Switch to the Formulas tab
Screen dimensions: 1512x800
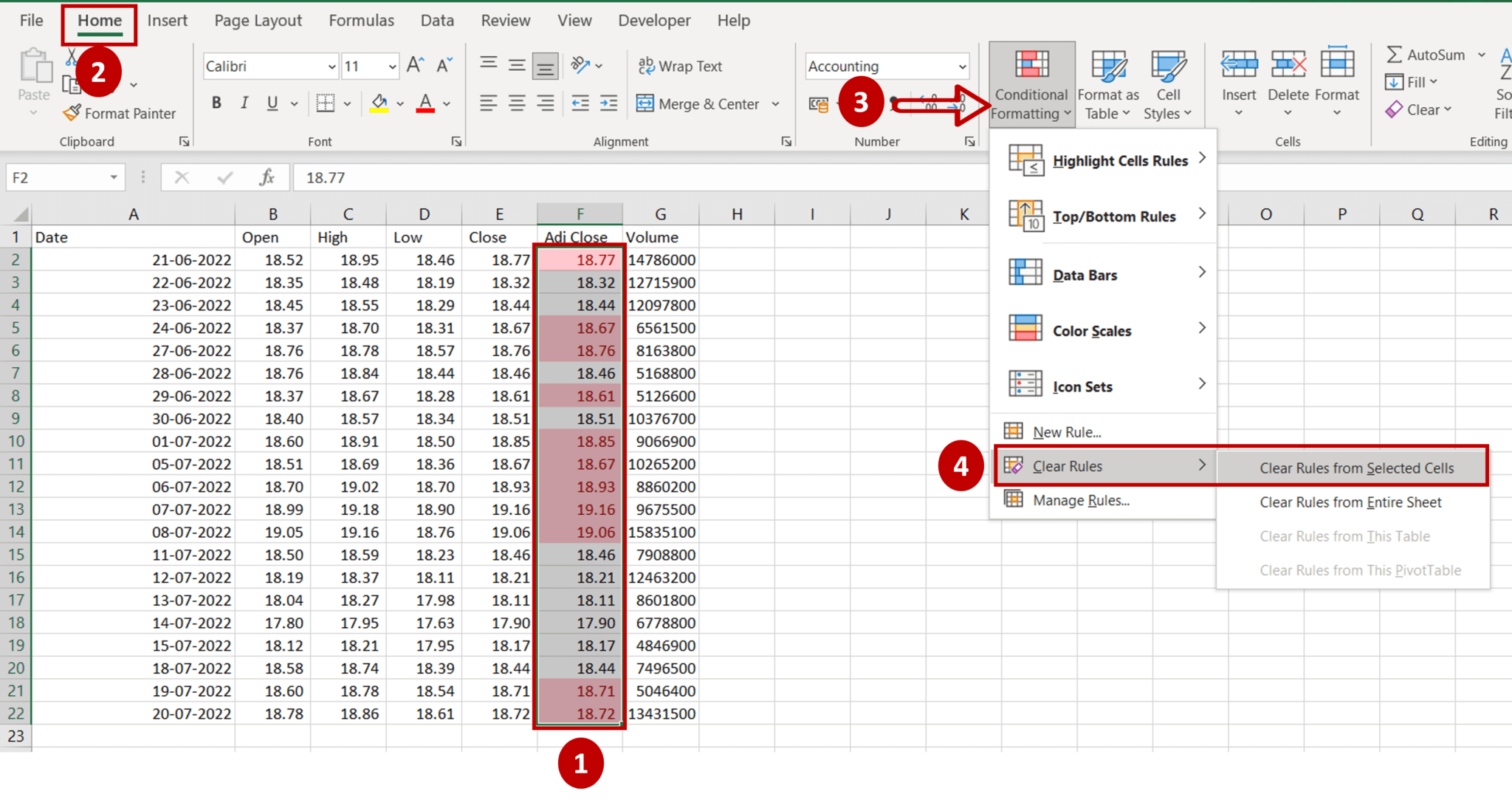361,20
